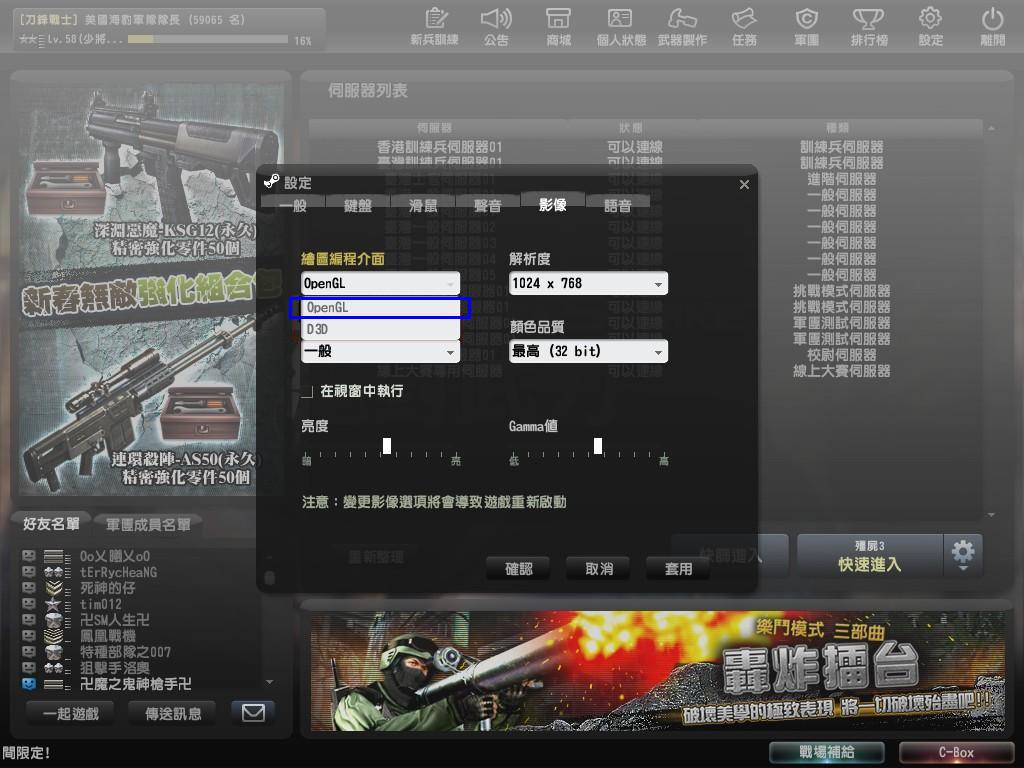Switch to the 影像 video tab
This screenshot has width=1024, height=768.
click(552, 205)
